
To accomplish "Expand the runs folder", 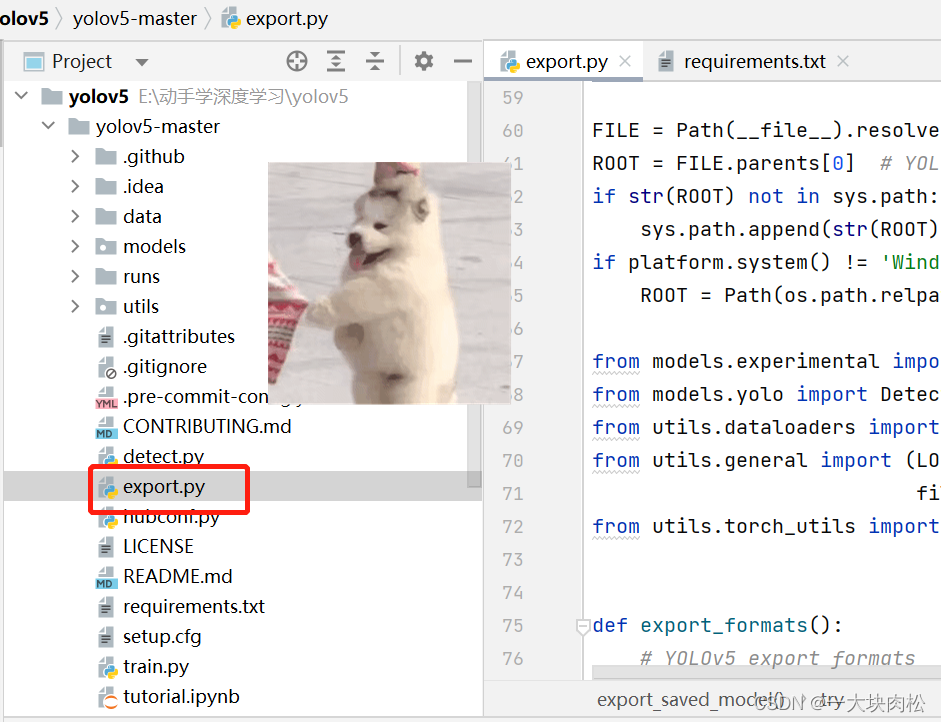I will pos(75,276).
